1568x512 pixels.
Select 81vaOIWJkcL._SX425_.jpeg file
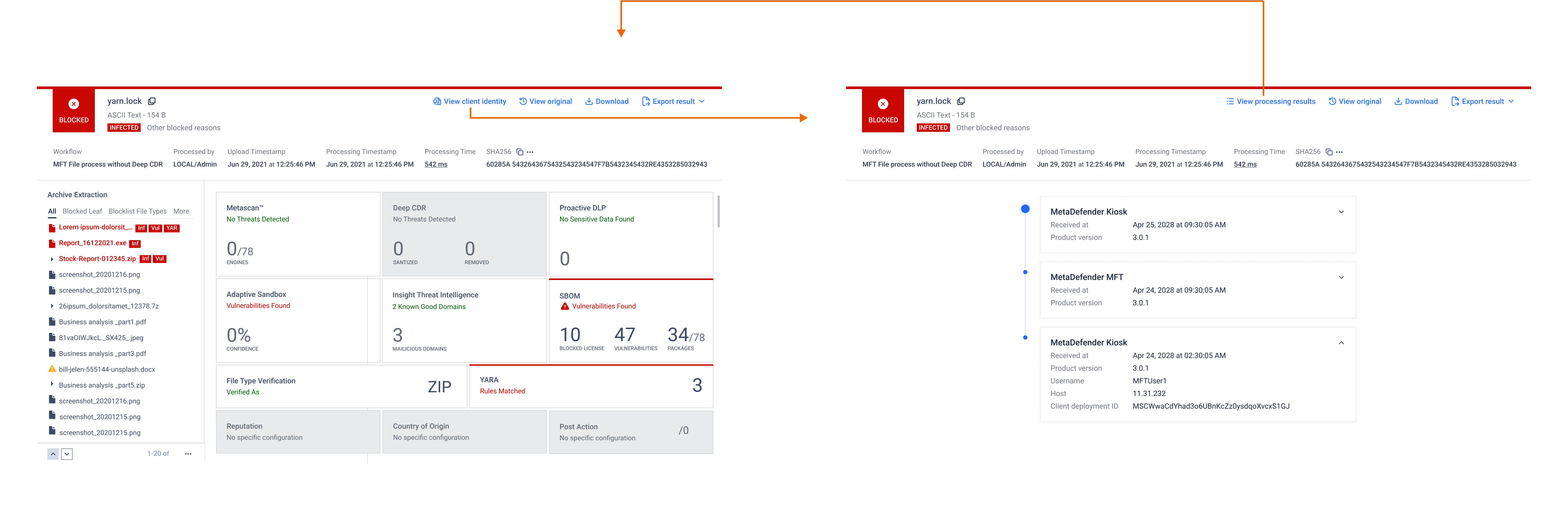coord(101,338)
